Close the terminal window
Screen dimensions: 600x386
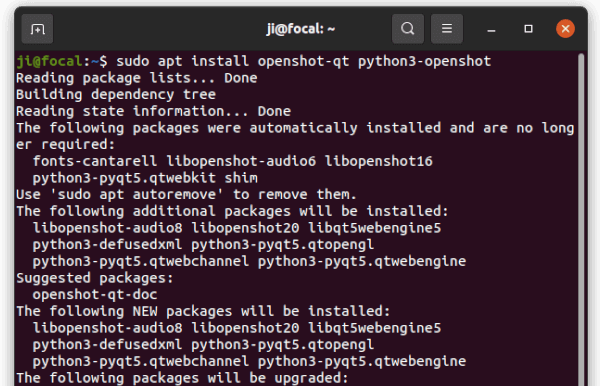565,29
